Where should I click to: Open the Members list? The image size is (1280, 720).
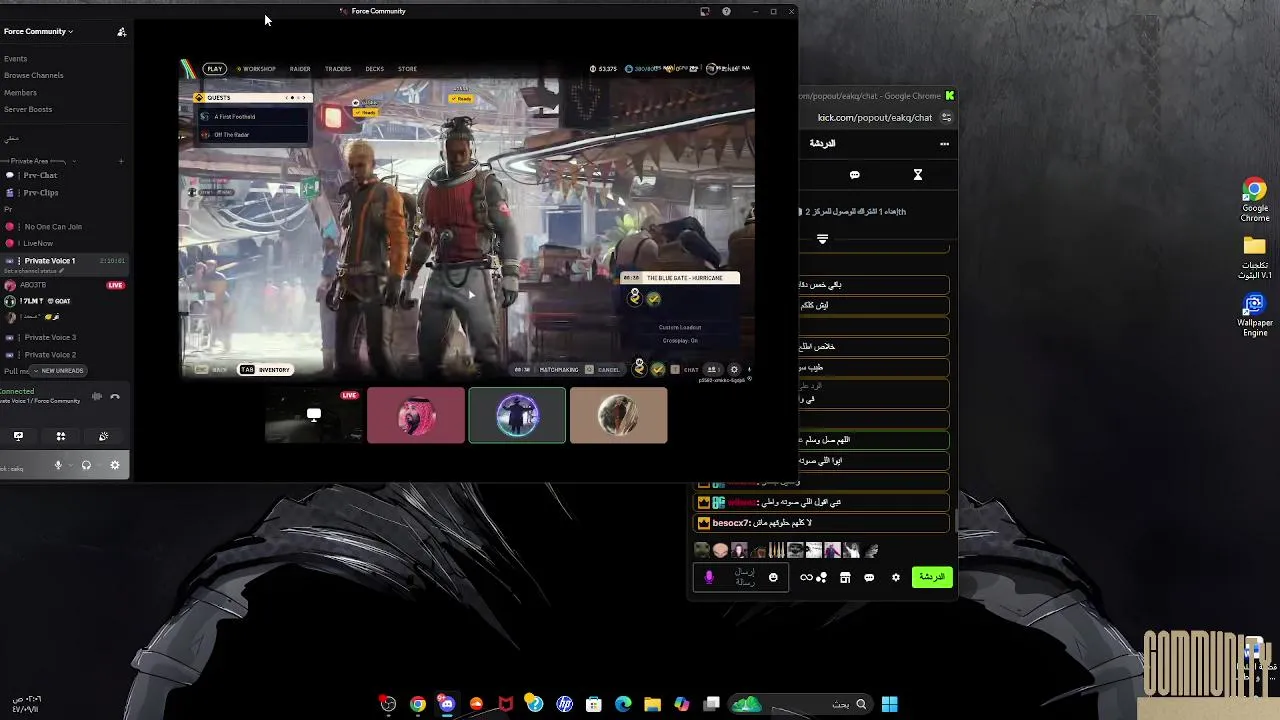point(20,93)
